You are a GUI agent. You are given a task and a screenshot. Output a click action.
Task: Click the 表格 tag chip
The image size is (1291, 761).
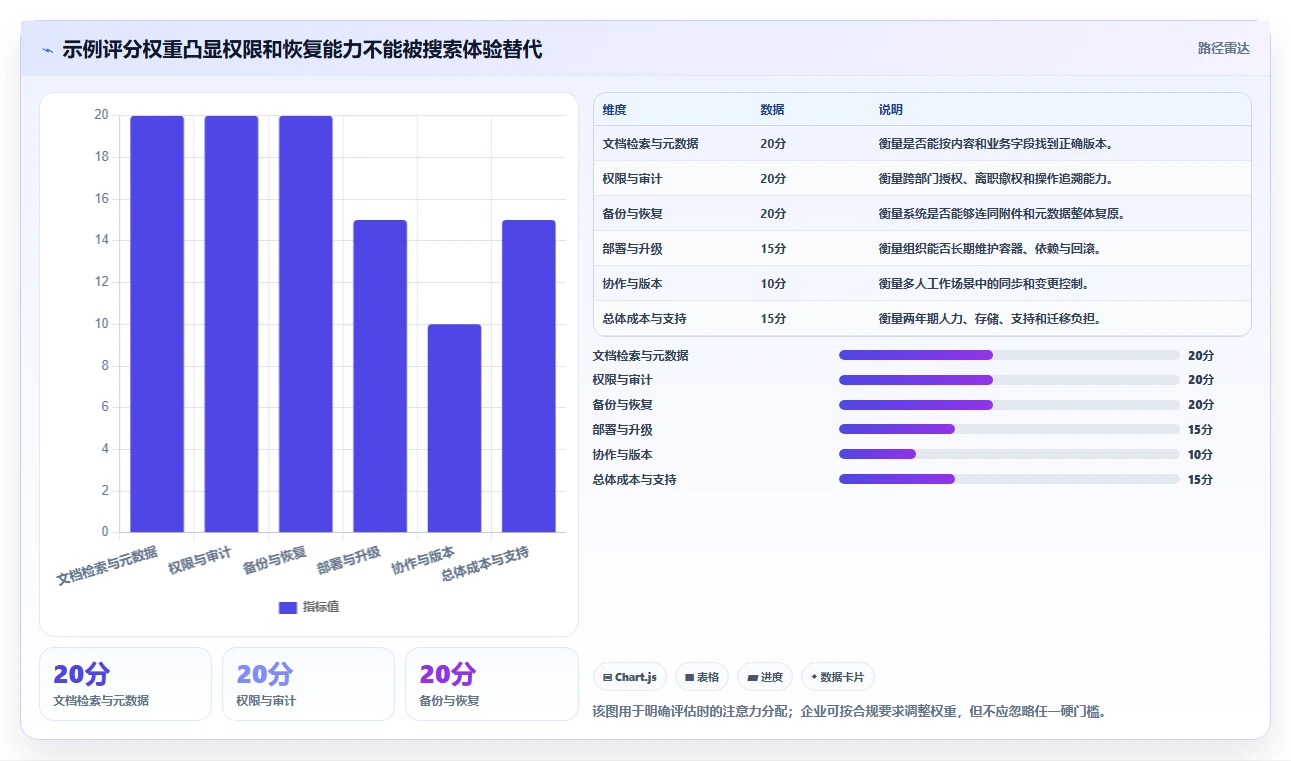702,677
